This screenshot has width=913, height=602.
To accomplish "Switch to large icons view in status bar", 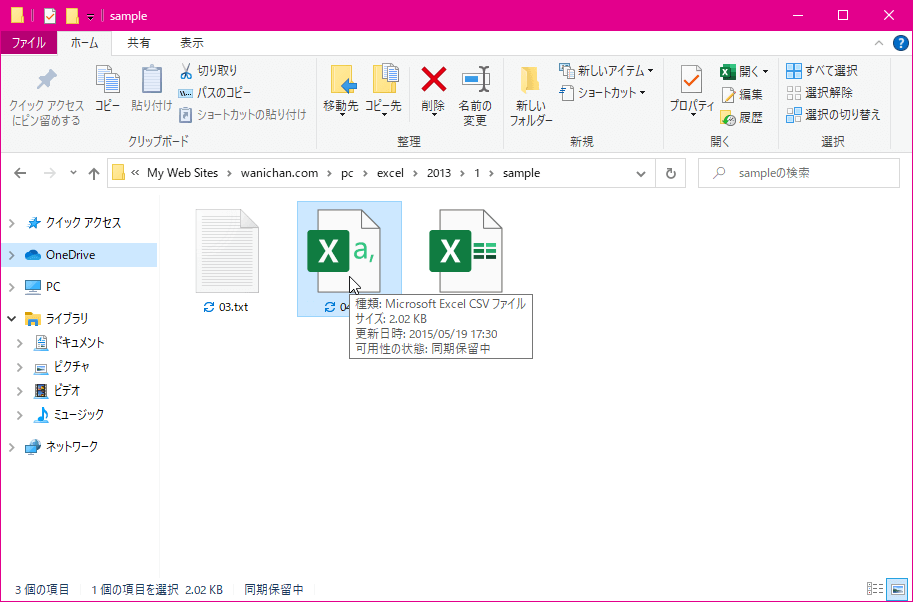I will click(x=897, y=589).
